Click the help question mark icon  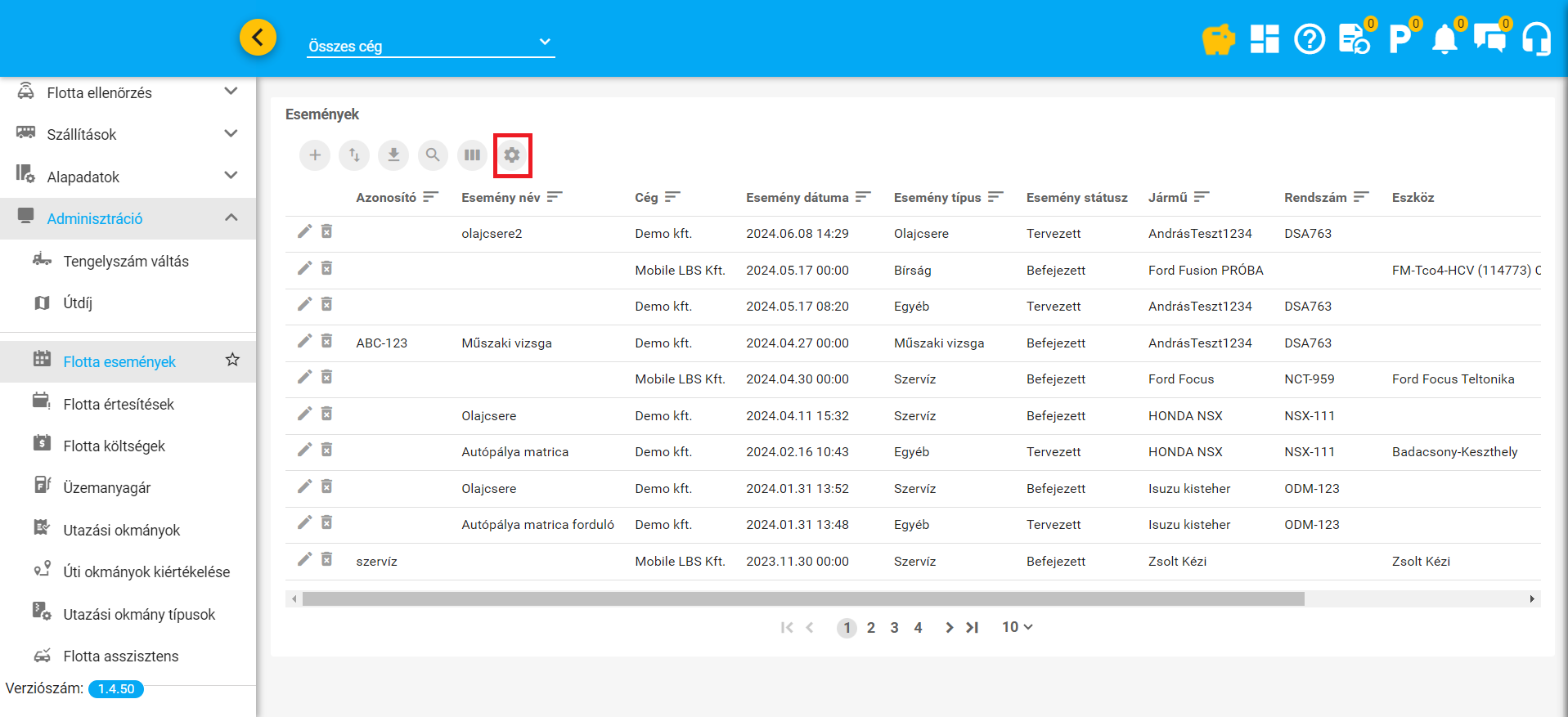[x=1310, y=39]
